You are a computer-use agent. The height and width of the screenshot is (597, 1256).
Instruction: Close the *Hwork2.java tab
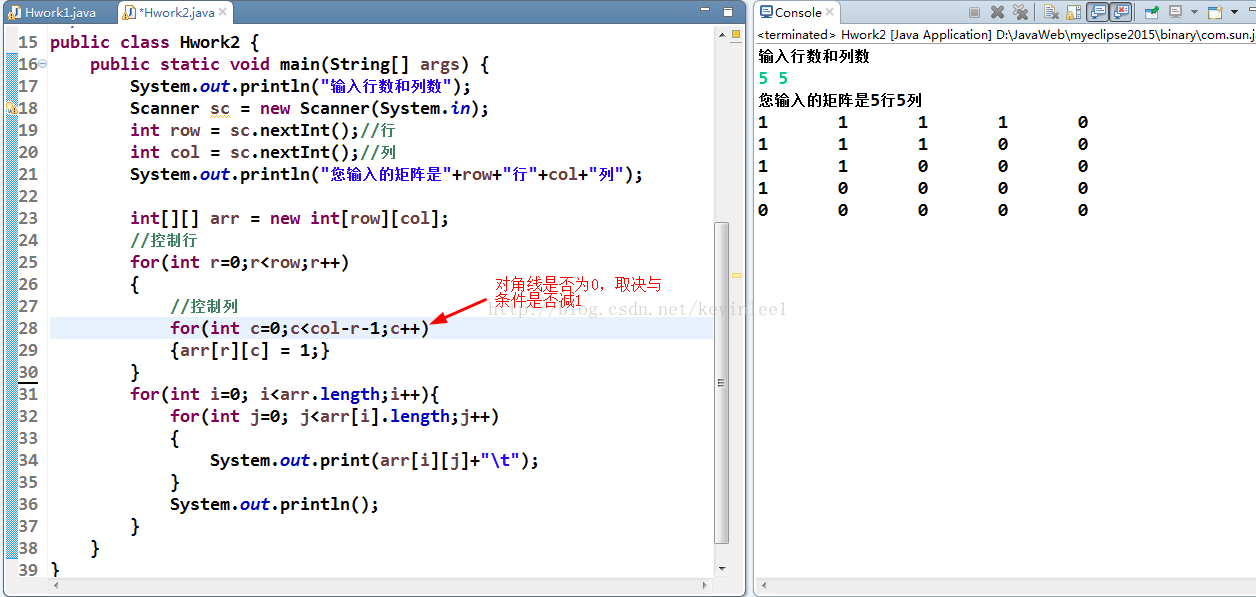click(x=224, y=12)
